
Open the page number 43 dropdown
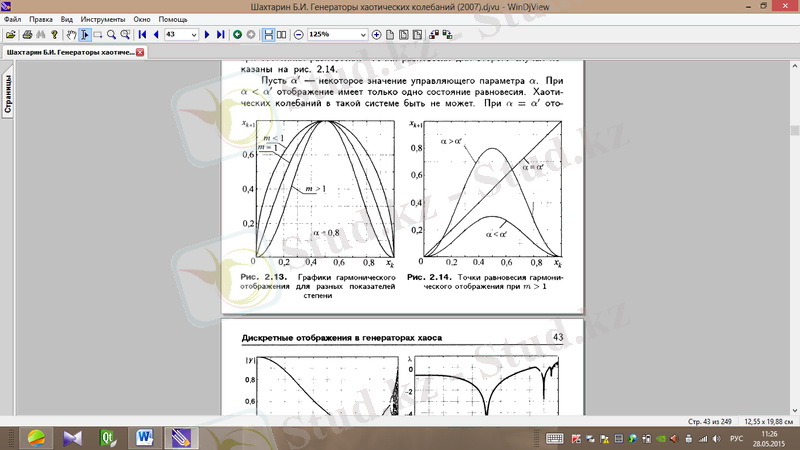[x=194, y=35]
